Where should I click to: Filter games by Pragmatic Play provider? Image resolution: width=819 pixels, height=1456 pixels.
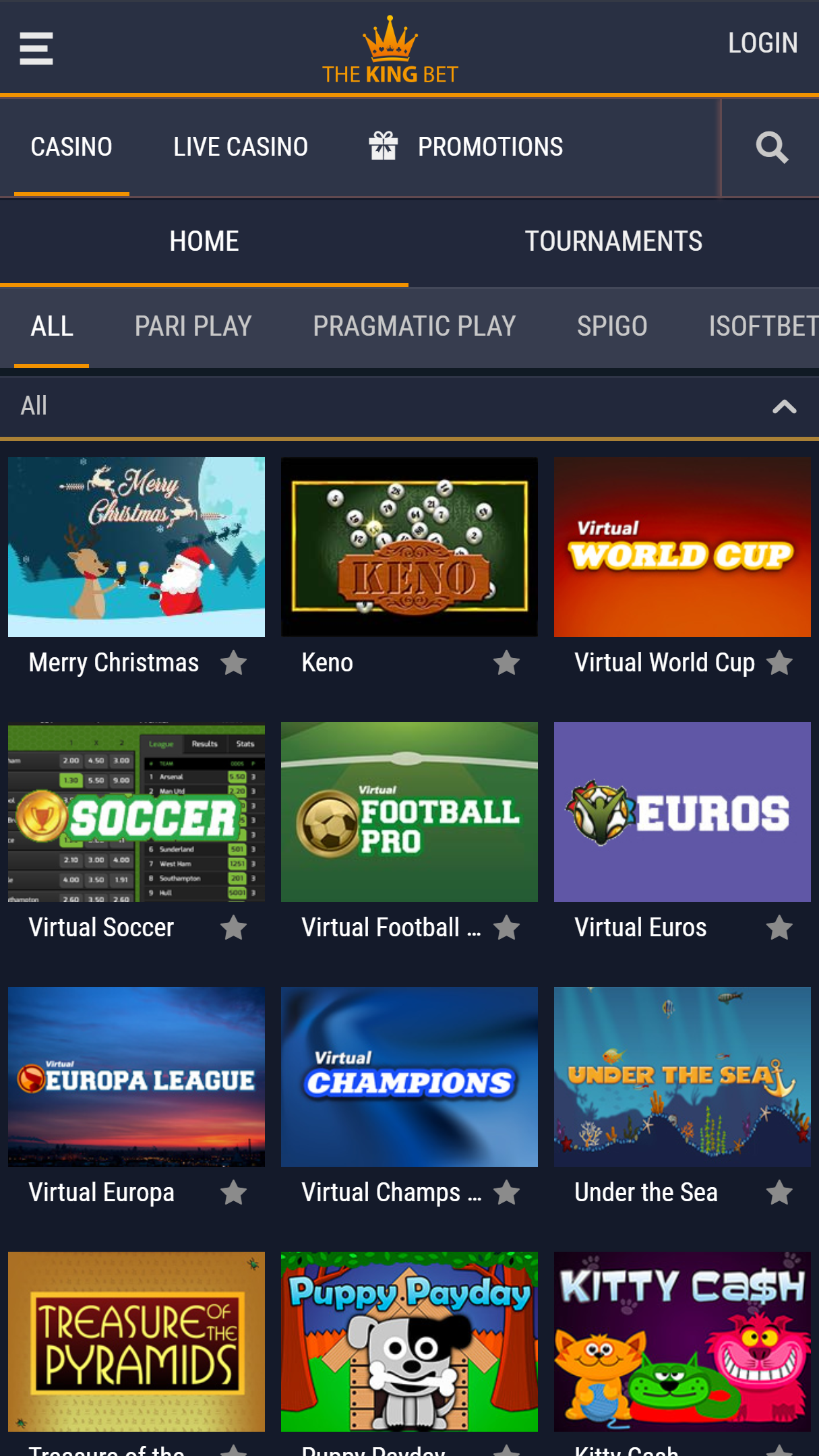click(x=414, y=327)
